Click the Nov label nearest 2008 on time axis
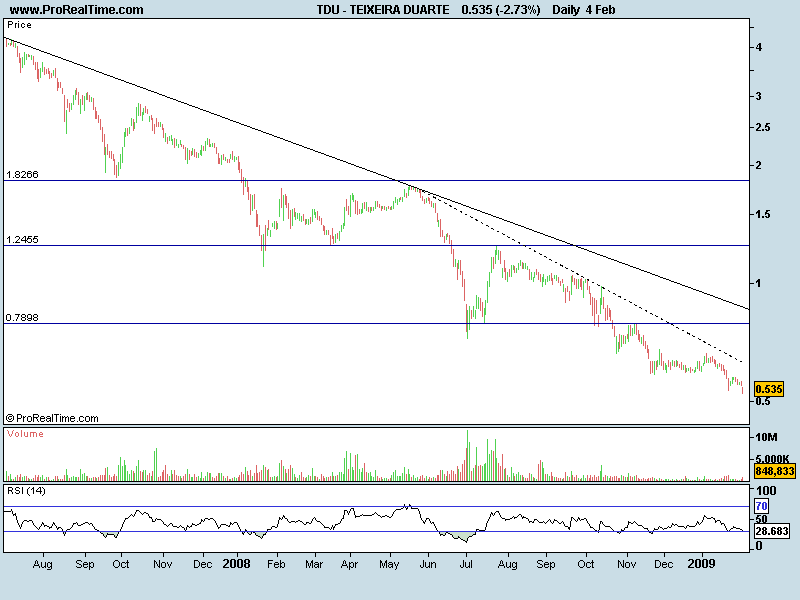 pos(163,564)
